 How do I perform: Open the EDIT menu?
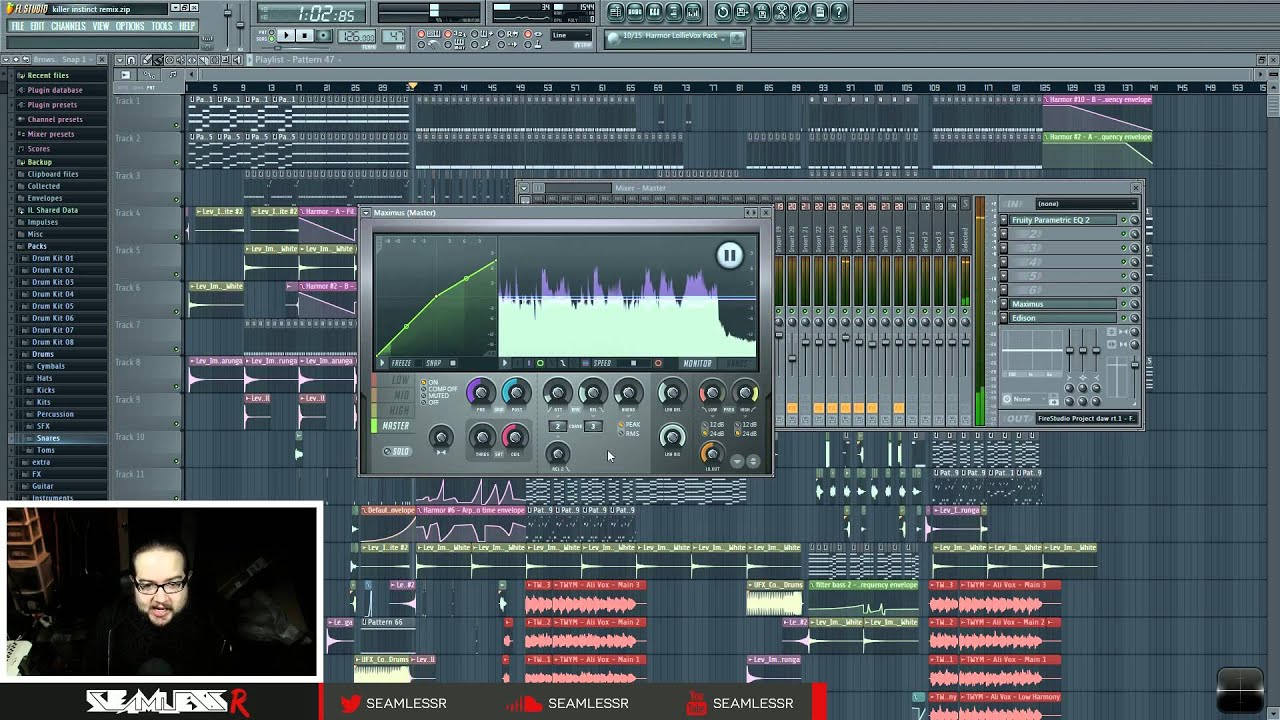pyautogui.click(x=37, y=26)
